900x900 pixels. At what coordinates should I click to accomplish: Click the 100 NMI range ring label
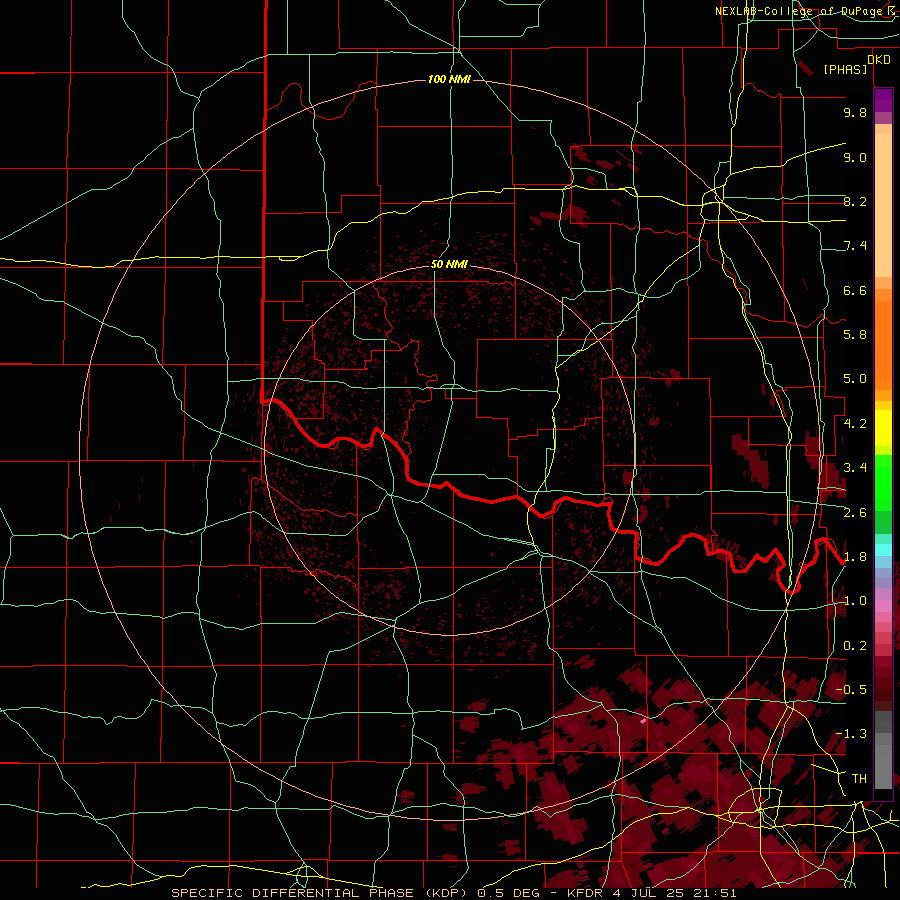(x=449, y=79)
